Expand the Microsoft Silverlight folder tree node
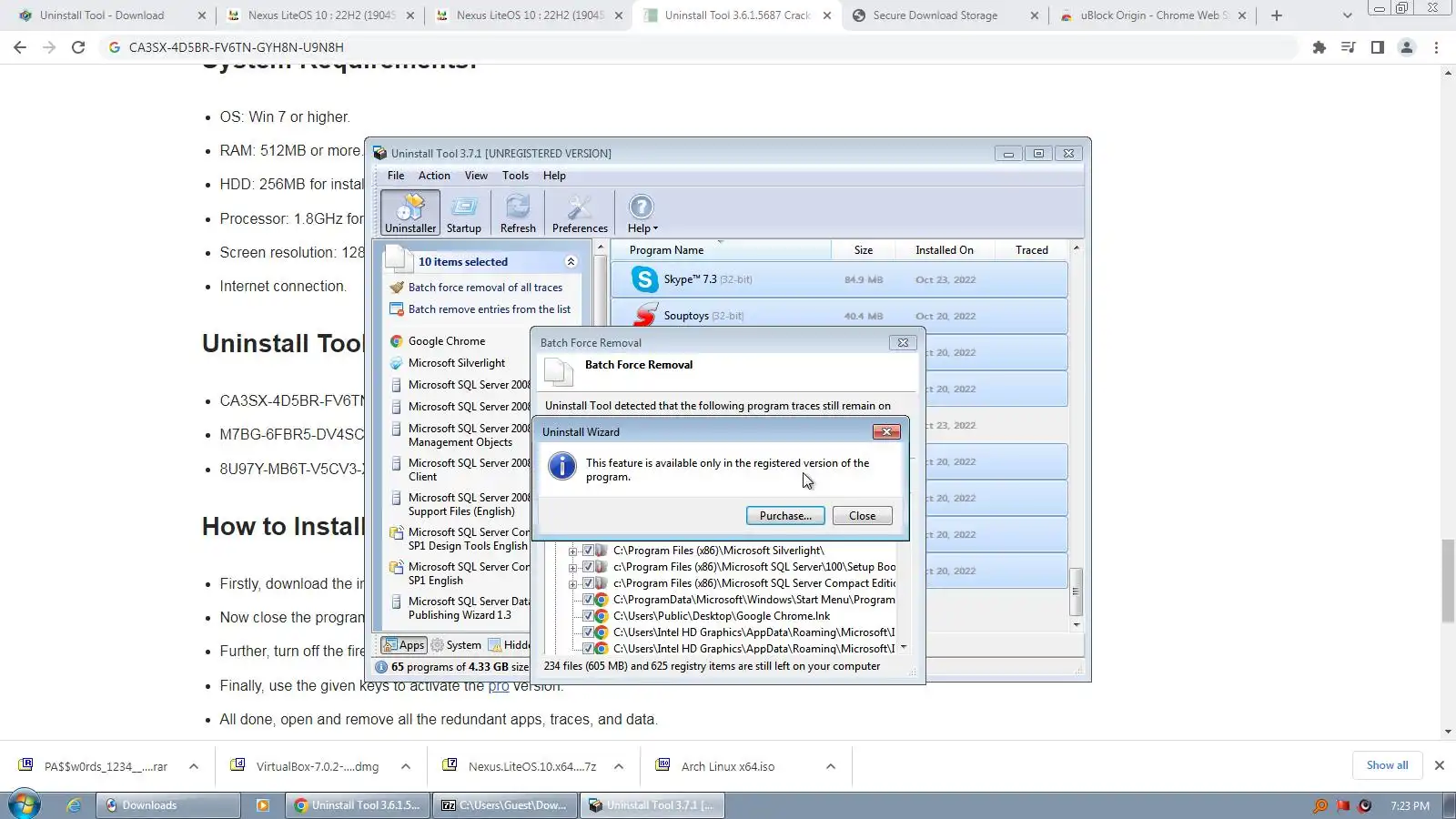The width and height of the screenshot is (1456, 819). [572, 551]
